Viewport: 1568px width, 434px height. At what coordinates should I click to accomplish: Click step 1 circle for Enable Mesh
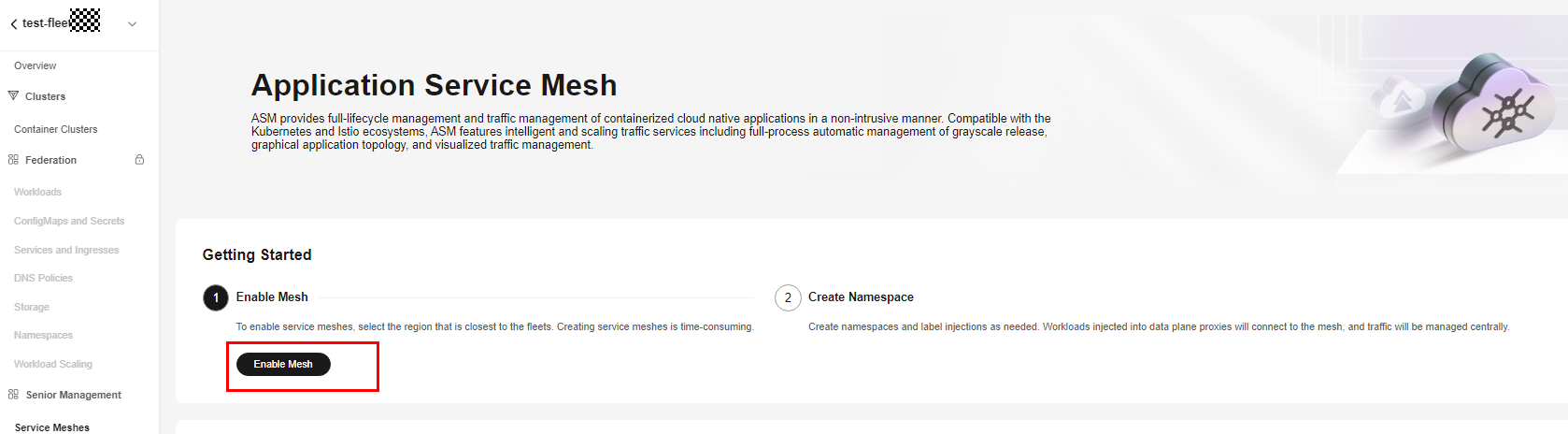[216, 297]
